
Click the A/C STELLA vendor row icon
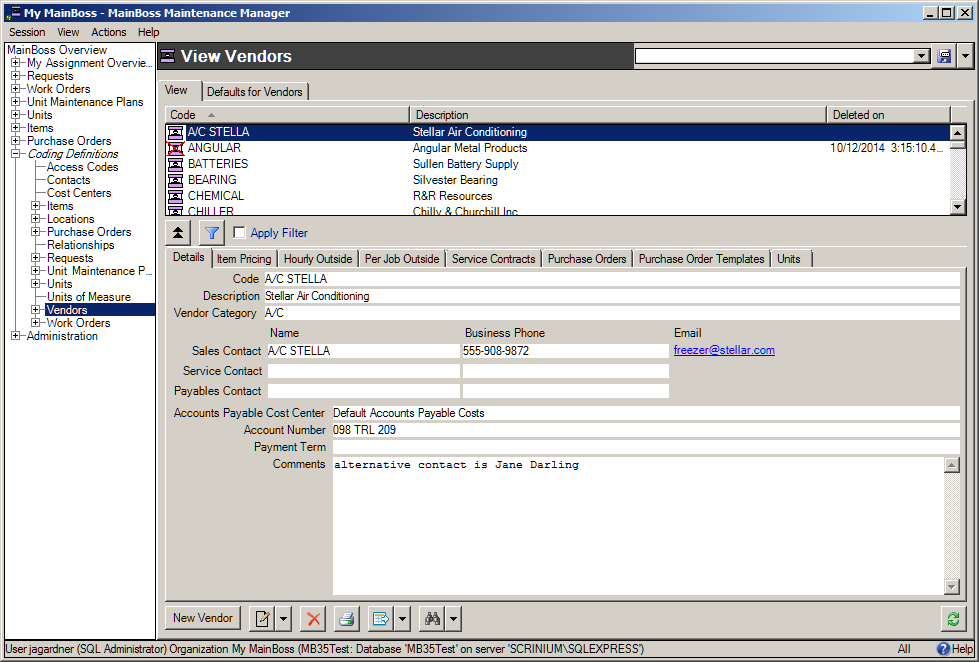(176, 132)
